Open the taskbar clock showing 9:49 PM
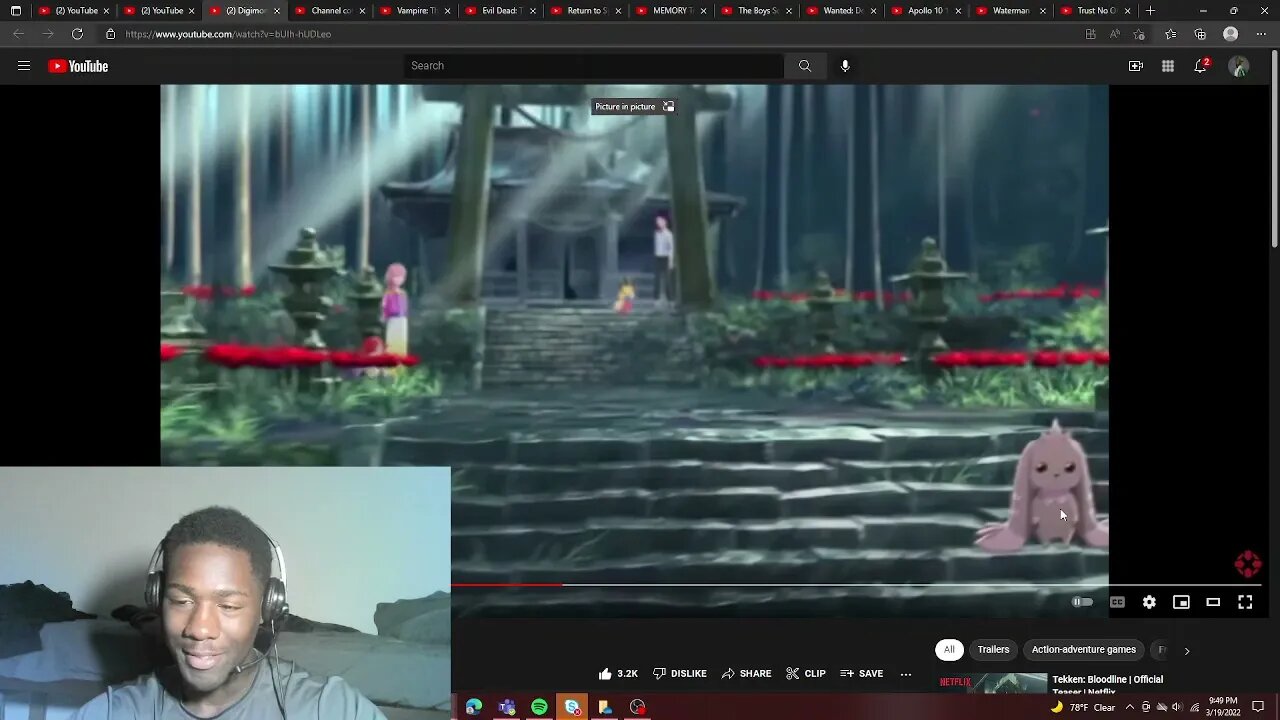This screenshot has height=720, width=1280. click(1225, 707)
